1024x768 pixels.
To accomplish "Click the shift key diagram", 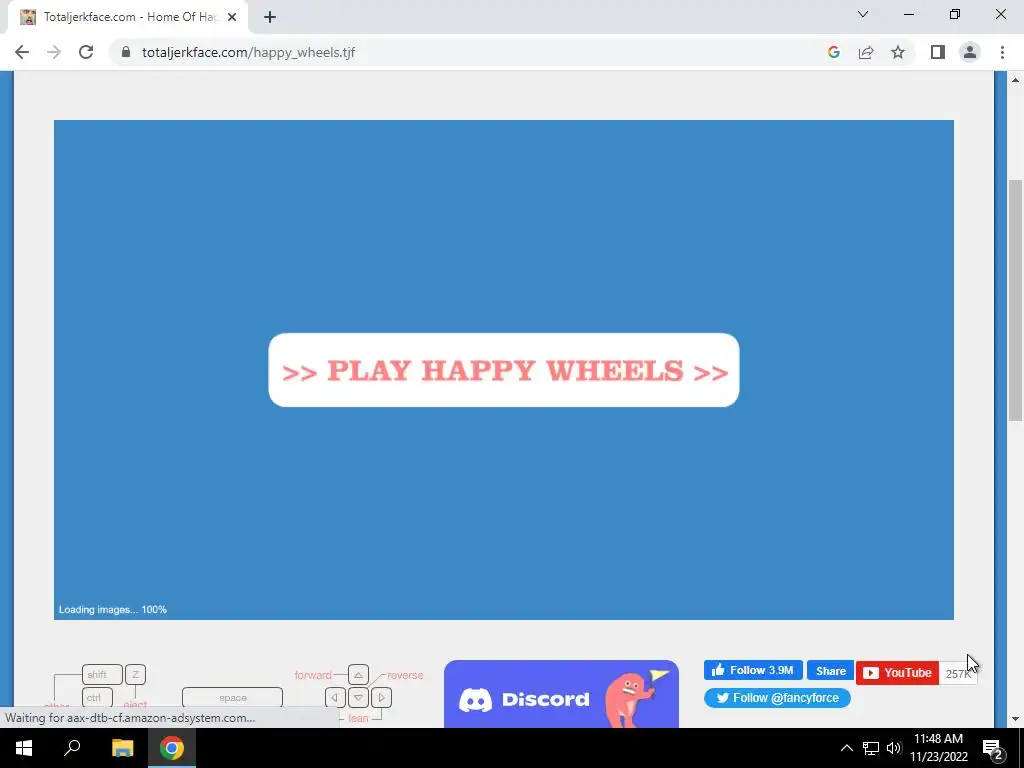I will coord(102,675).
